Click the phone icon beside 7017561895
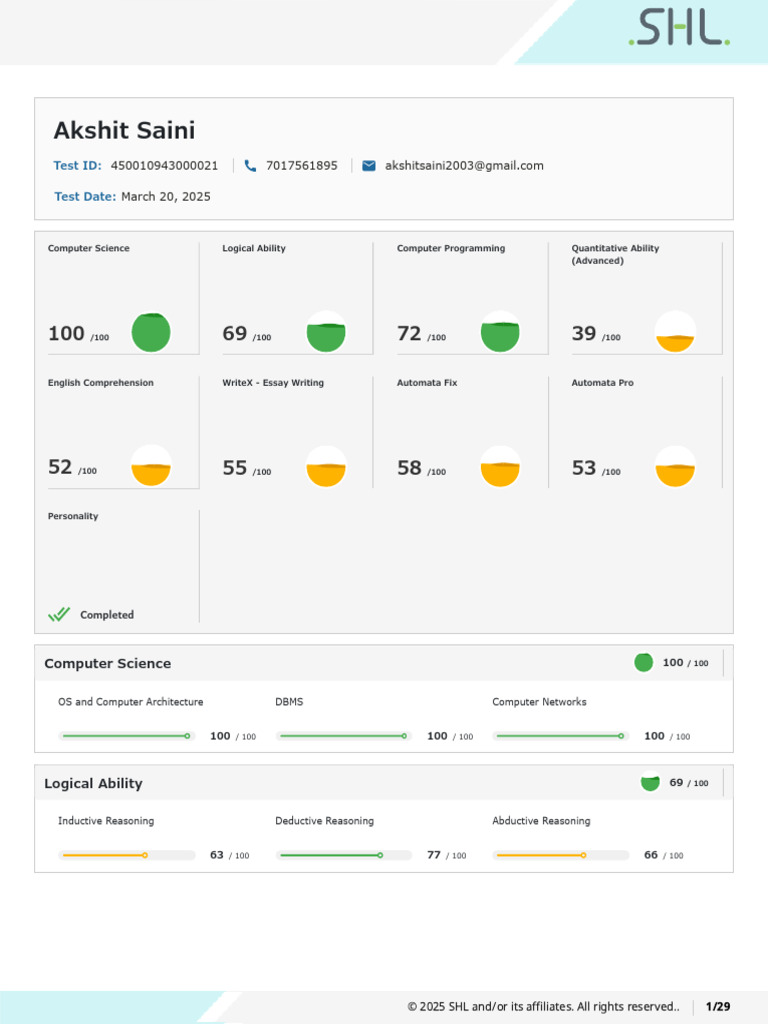 (x=250, y=166)
